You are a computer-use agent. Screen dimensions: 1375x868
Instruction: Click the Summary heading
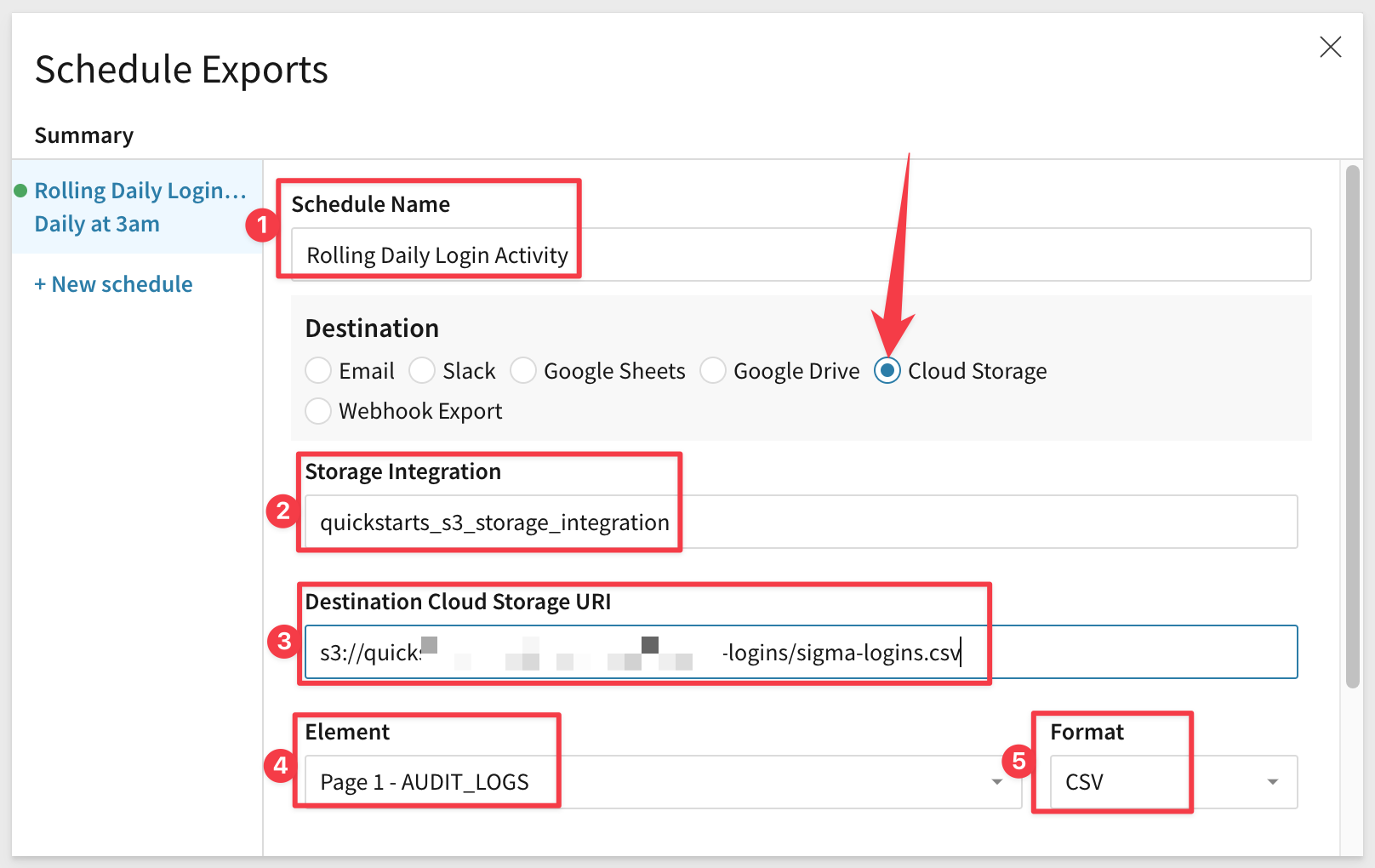(83, 135)
